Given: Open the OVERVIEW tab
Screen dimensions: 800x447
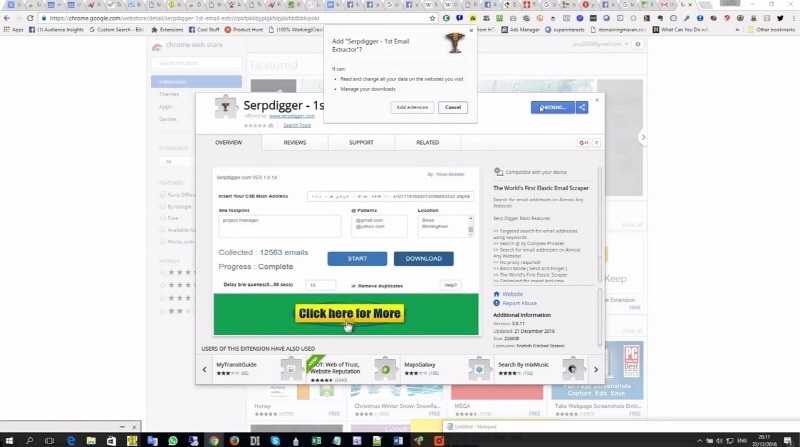Looking at the screenshot, I should point(229,142).
